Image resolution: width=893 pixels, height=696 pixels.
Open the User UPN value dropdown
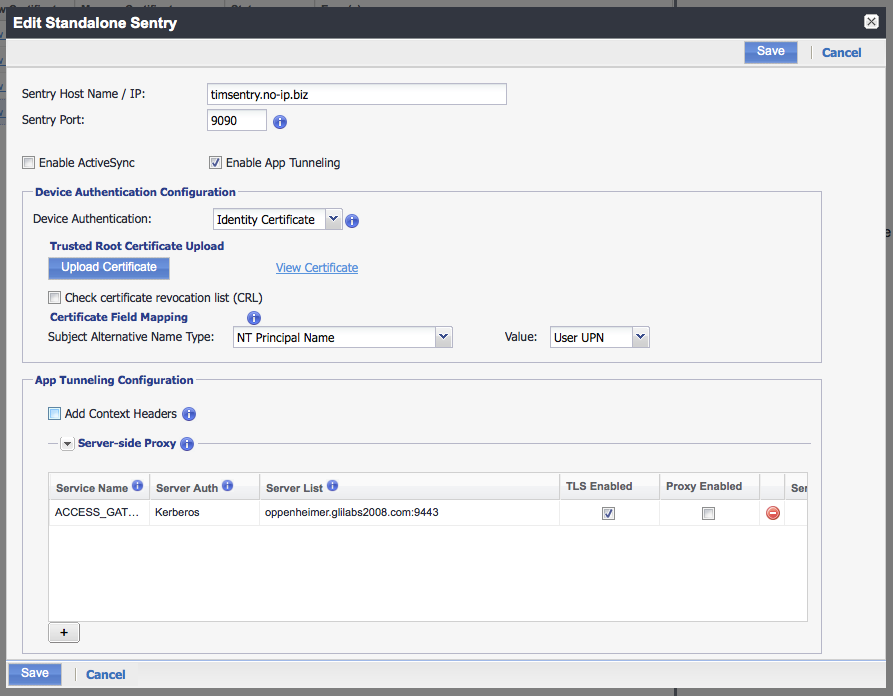click(600, 338)
